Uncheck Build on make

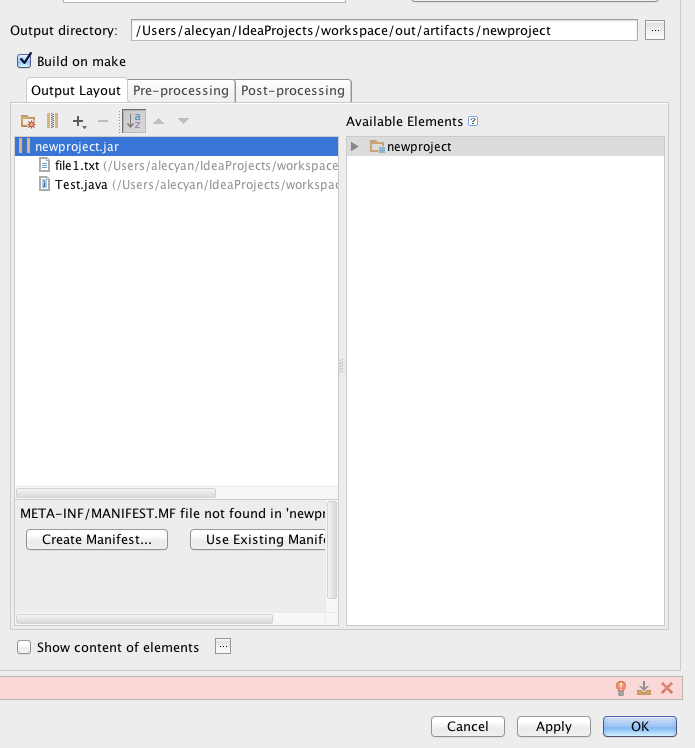point(24,61)
